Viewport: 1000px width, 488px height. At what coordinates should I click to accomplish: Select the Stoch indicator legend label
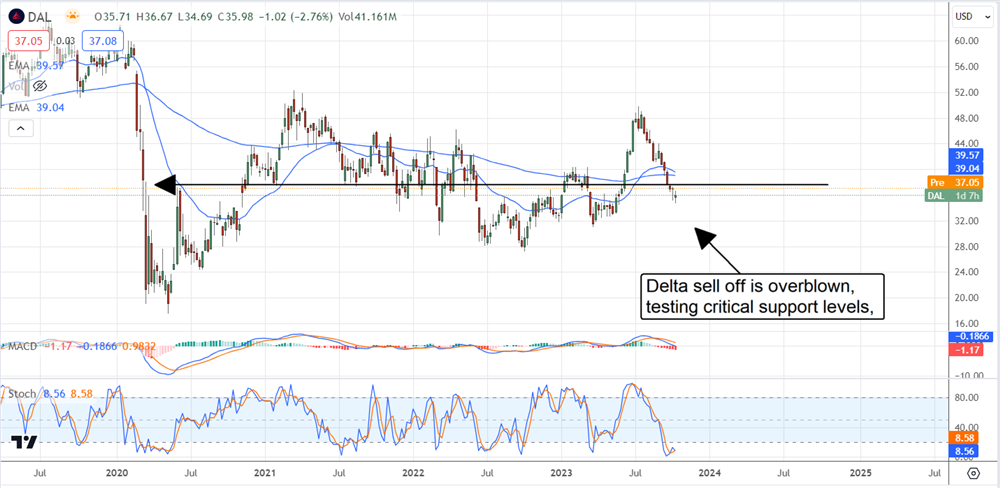tap(20, 396)
